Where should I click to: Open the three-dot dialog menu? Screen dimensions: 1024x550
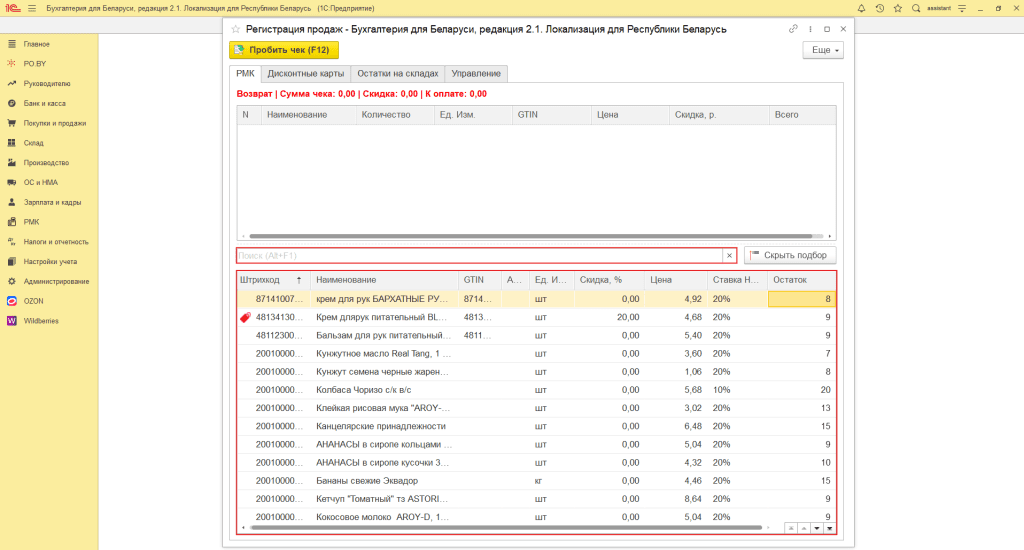coord(810,29)
